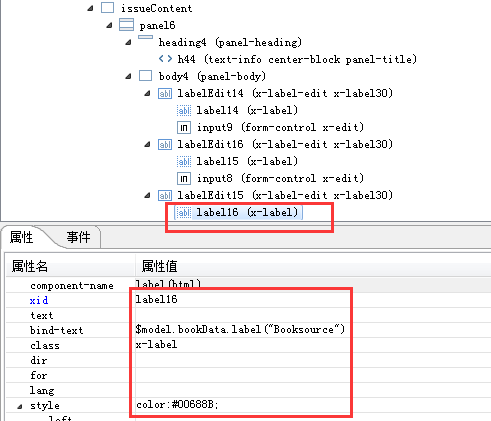Click the component-name property row
The width and height of the screenshot is (491, 421).
[x=248, y=285]
